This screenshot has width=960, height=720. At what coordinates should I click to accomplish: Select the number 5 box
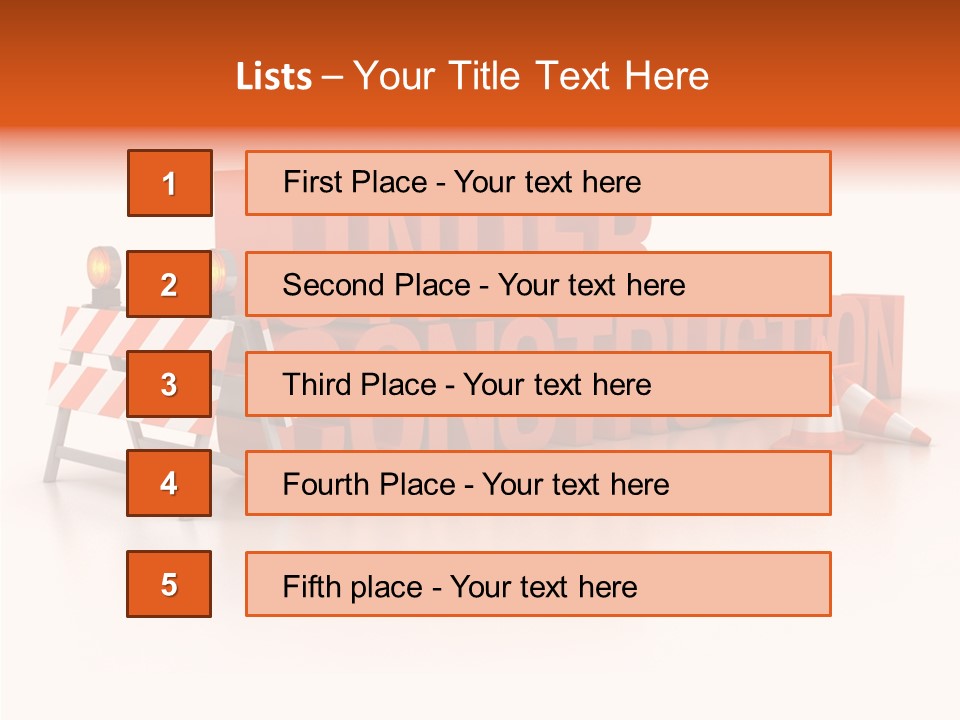(169, 584)
